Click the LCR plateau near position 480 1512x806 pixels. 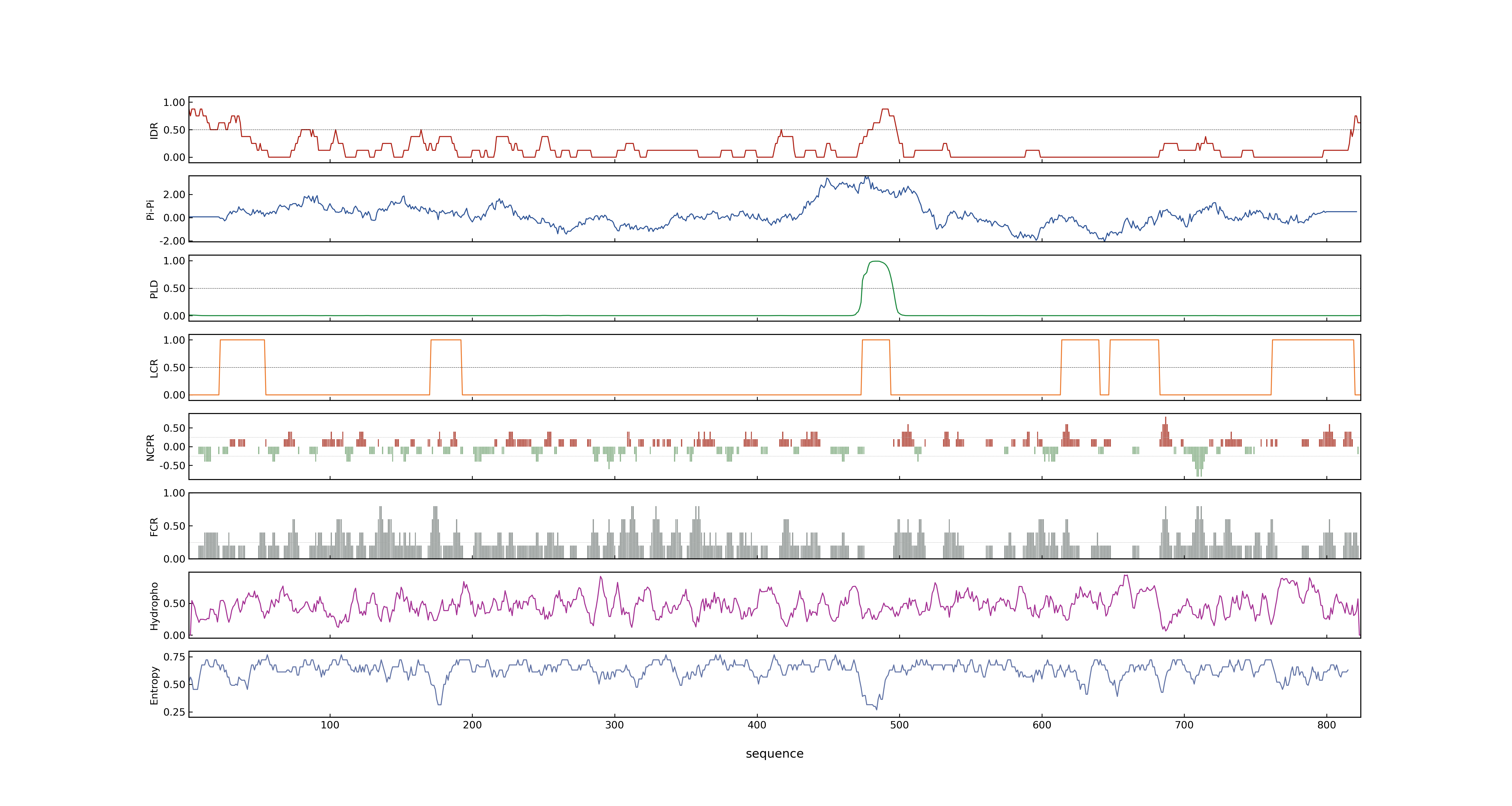point(876,340)
